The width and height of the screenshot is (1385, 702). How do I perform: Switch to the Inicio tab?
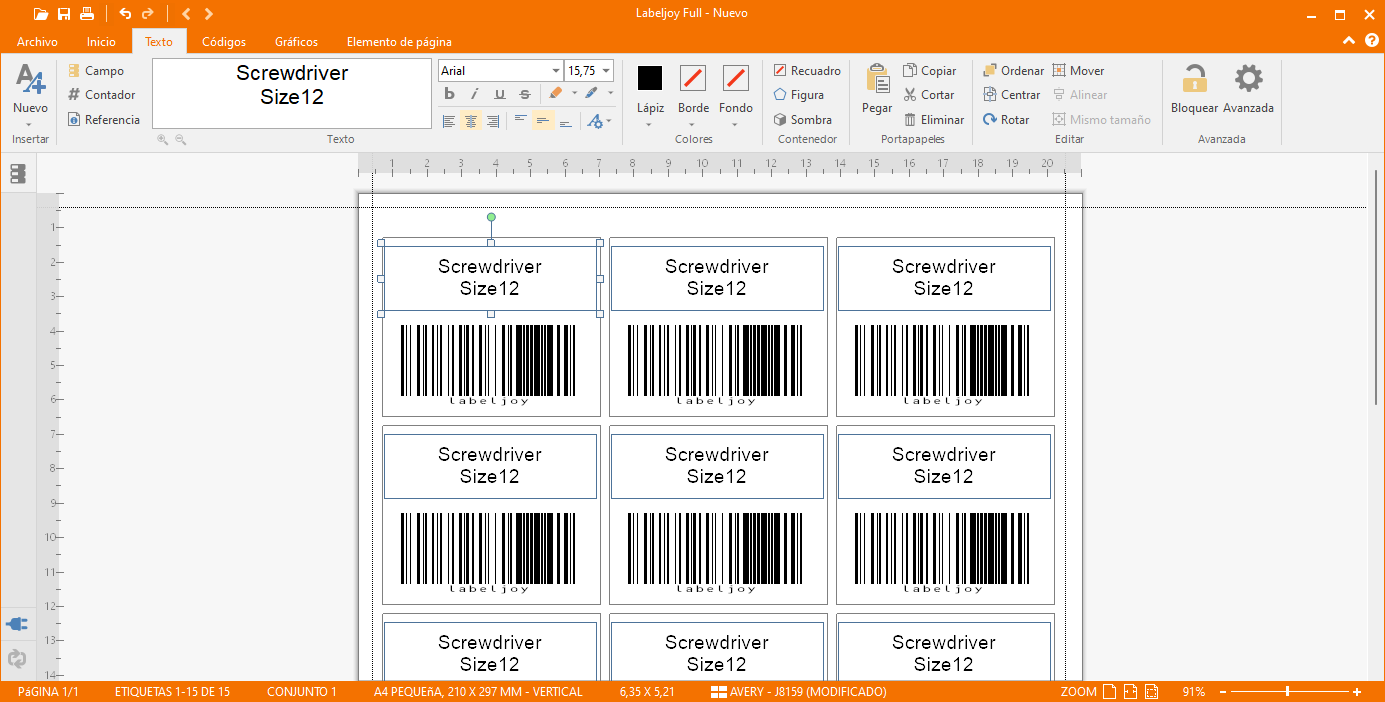[101, 42]
